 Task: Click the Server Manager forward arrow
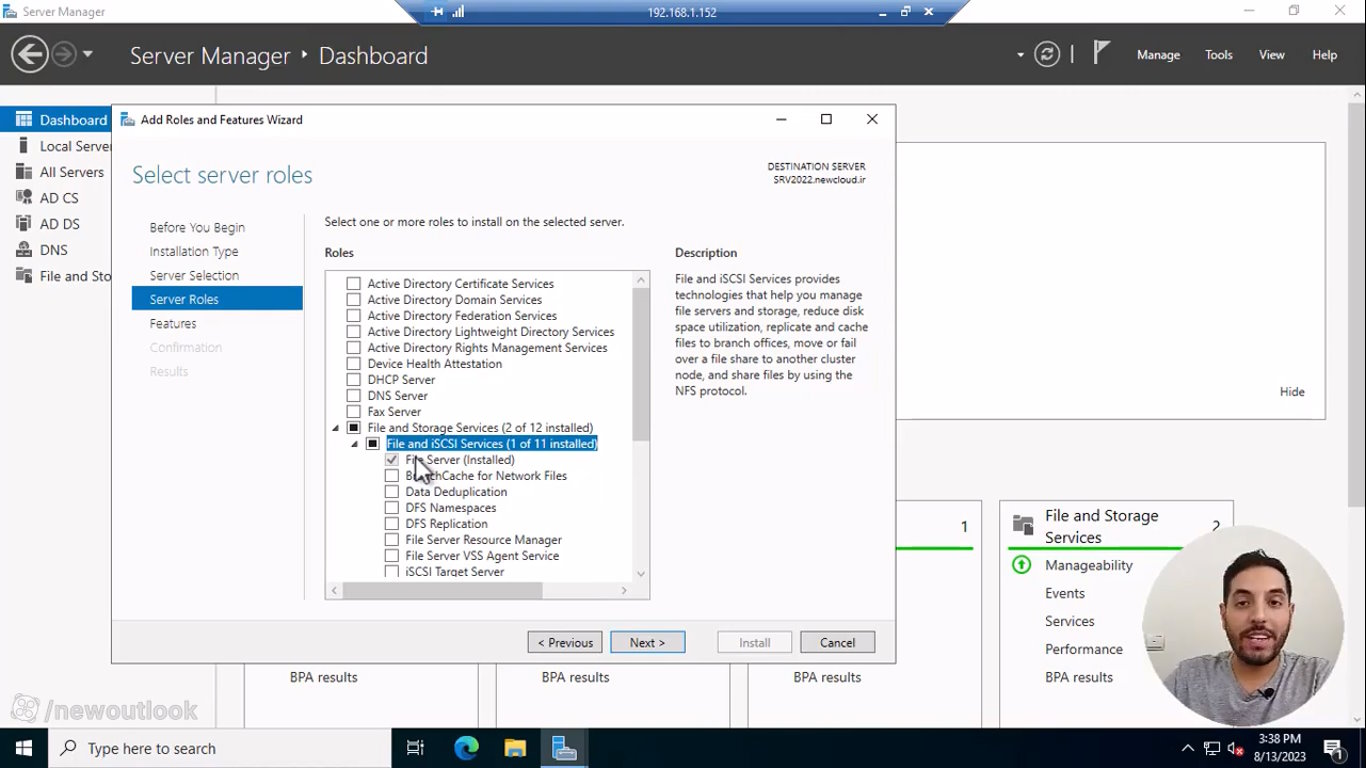pos(64,54)
